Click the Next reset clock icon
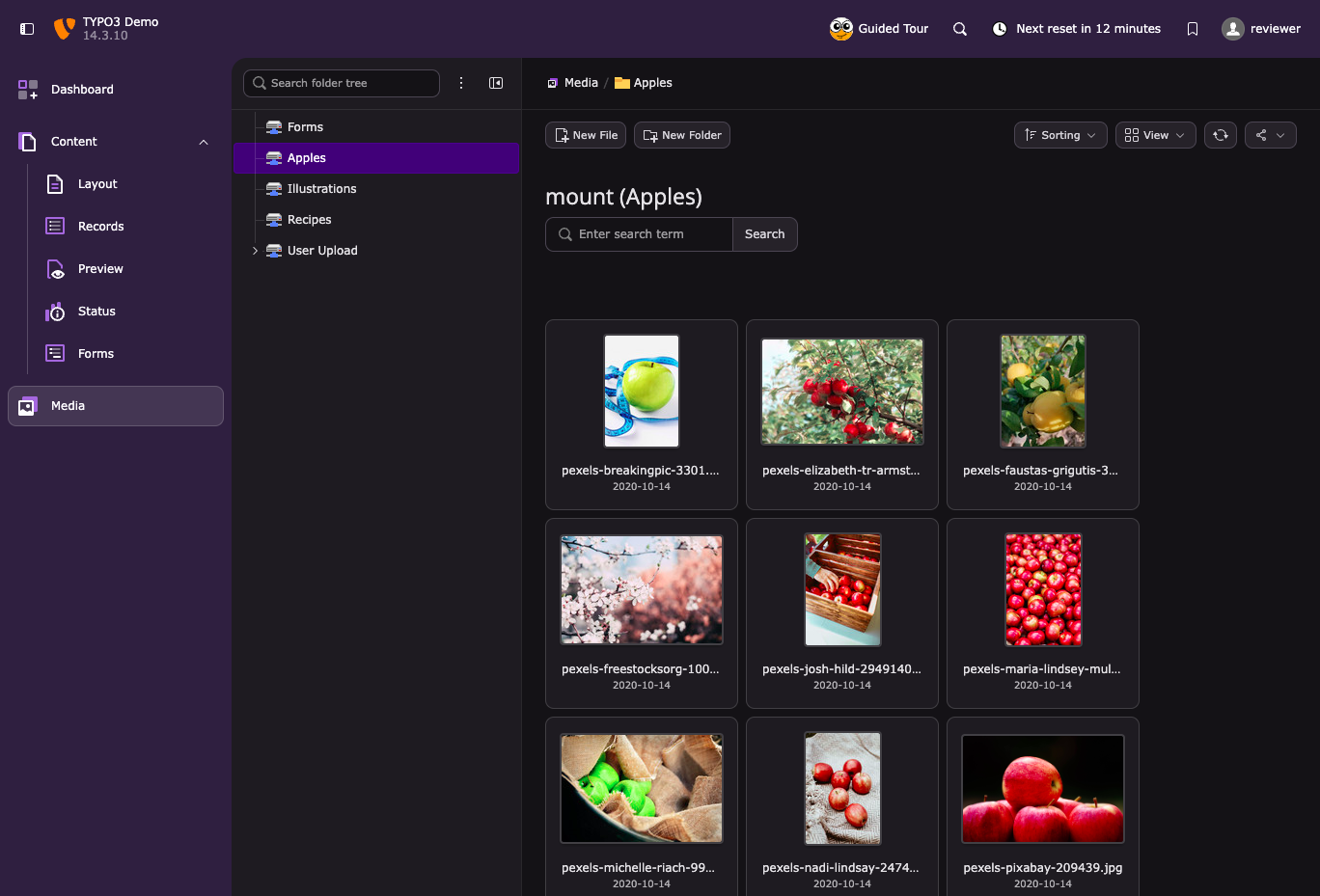Screen dimensions: 1320x896 (1000, 29)
